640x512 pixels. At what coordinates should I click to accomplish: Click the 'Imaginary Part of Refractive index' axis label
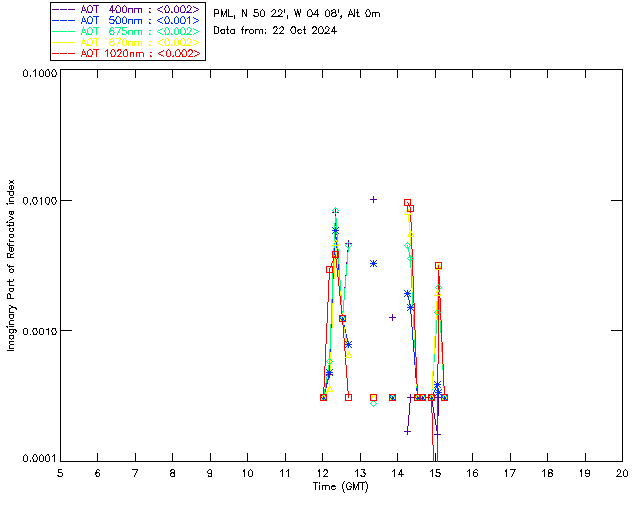tap(11, 265)
